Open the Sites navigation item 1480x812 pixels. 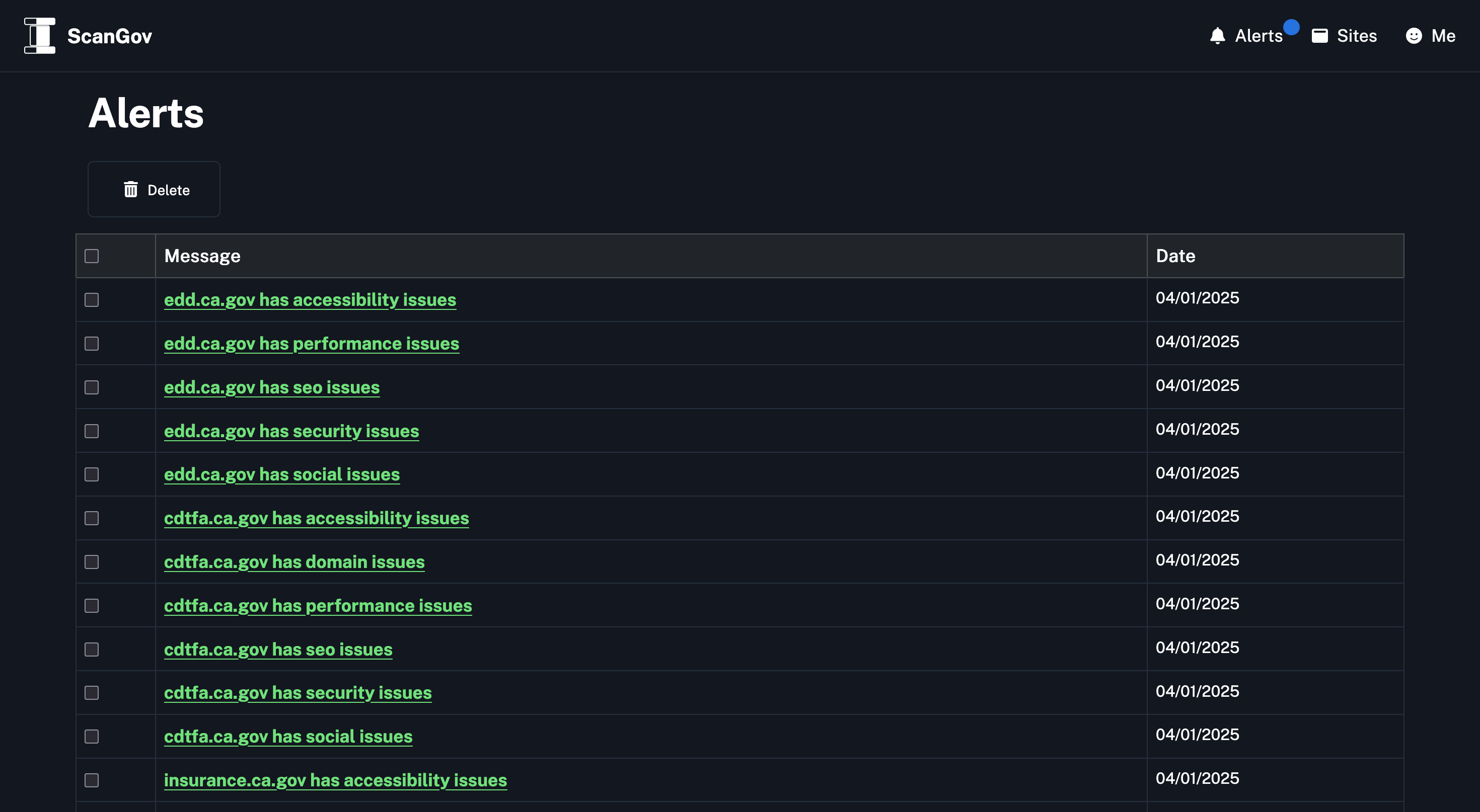[1344, 36]
